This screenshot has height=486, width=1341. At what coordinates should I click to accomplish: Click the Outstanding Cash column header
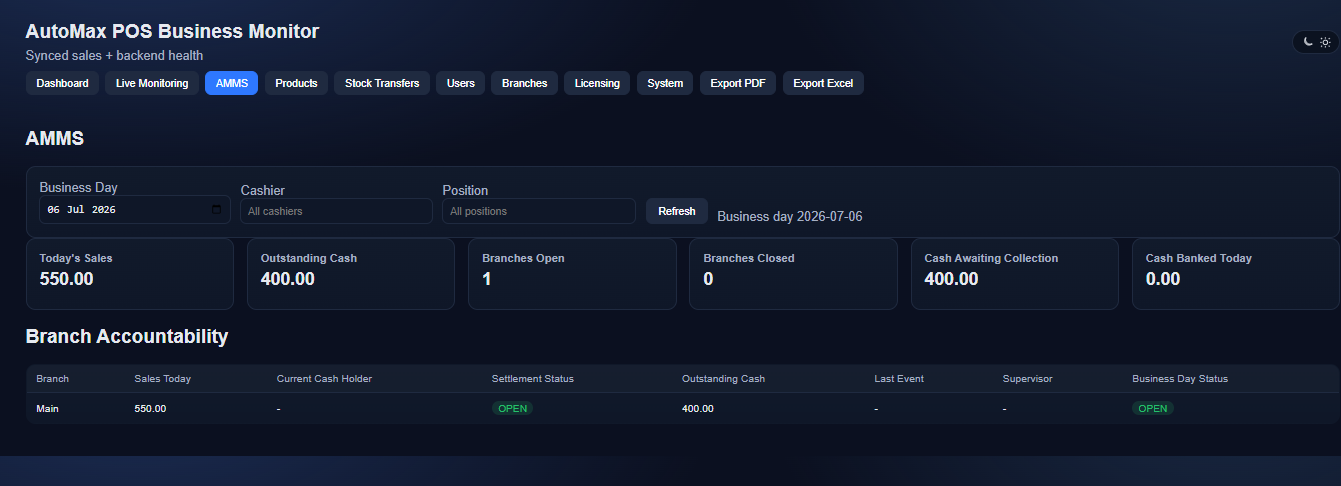pyautogui.click(x=723, y=379)
